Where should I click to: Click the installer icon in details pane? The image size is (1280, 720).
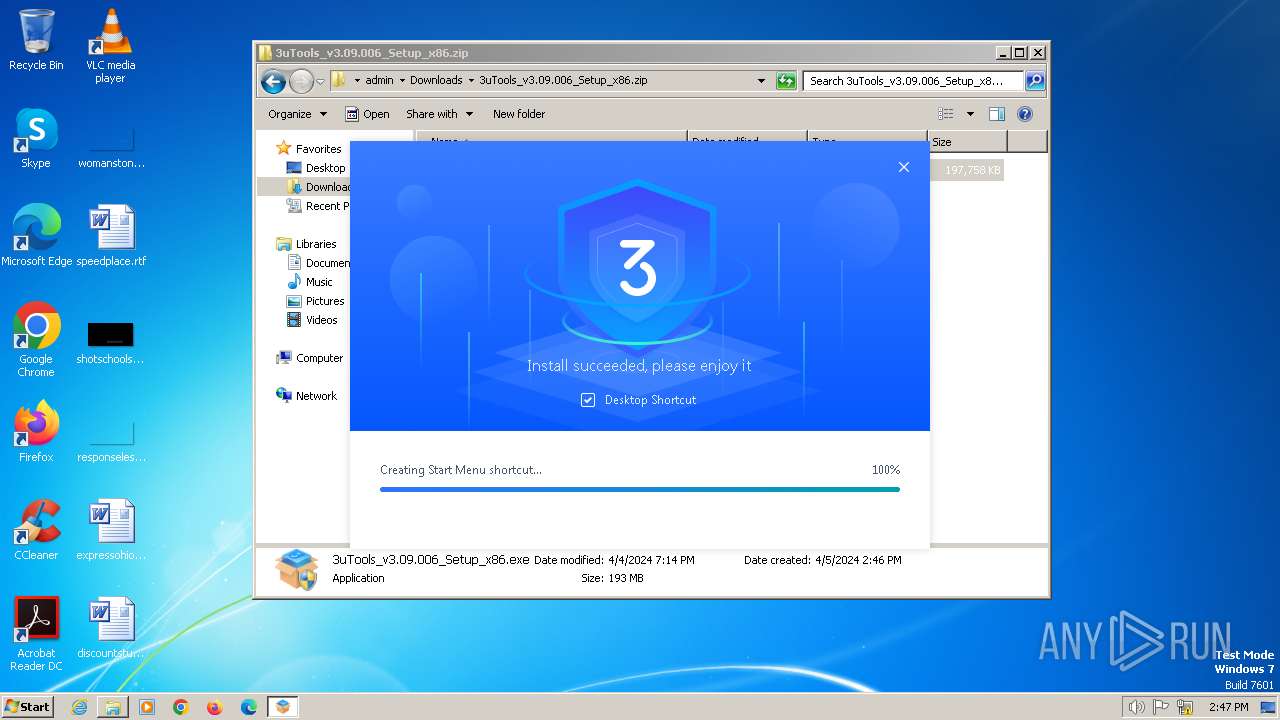point(297,569)
